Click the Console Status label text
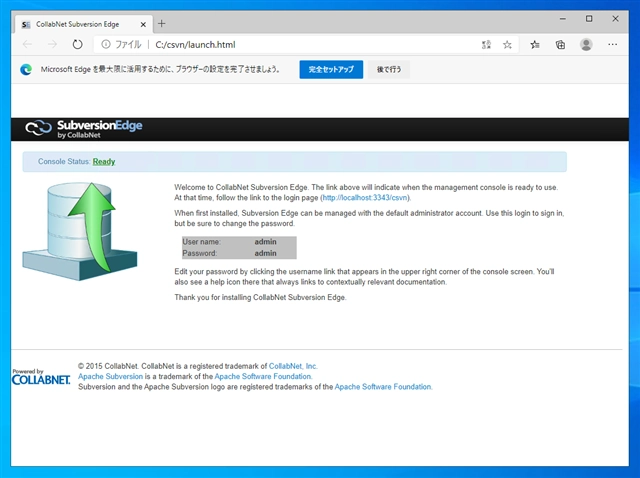 (x=64, y=162)
